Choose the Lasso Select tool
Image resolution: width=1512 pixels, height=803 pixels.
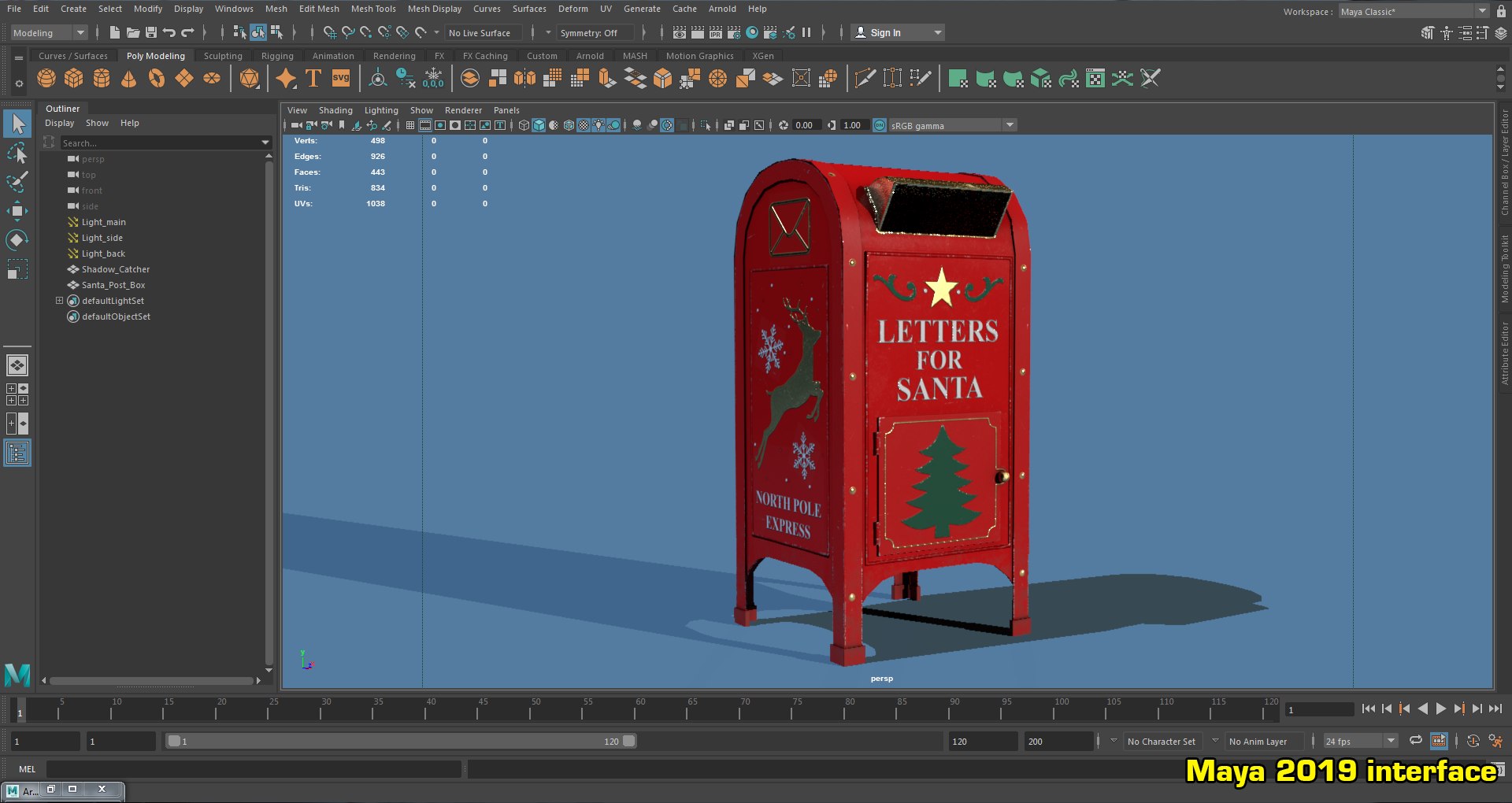click(17, 153)
